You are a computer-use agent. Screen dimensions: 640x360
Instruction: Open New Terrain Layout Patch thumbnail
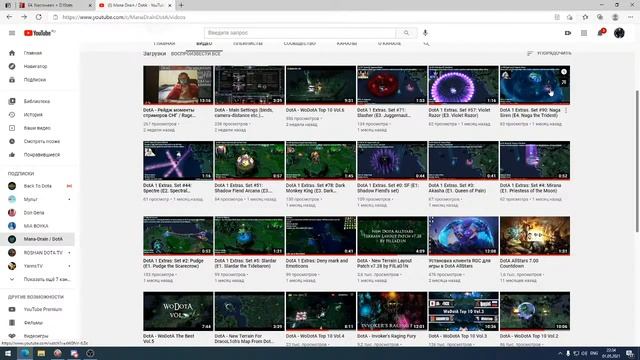(392, 236)
